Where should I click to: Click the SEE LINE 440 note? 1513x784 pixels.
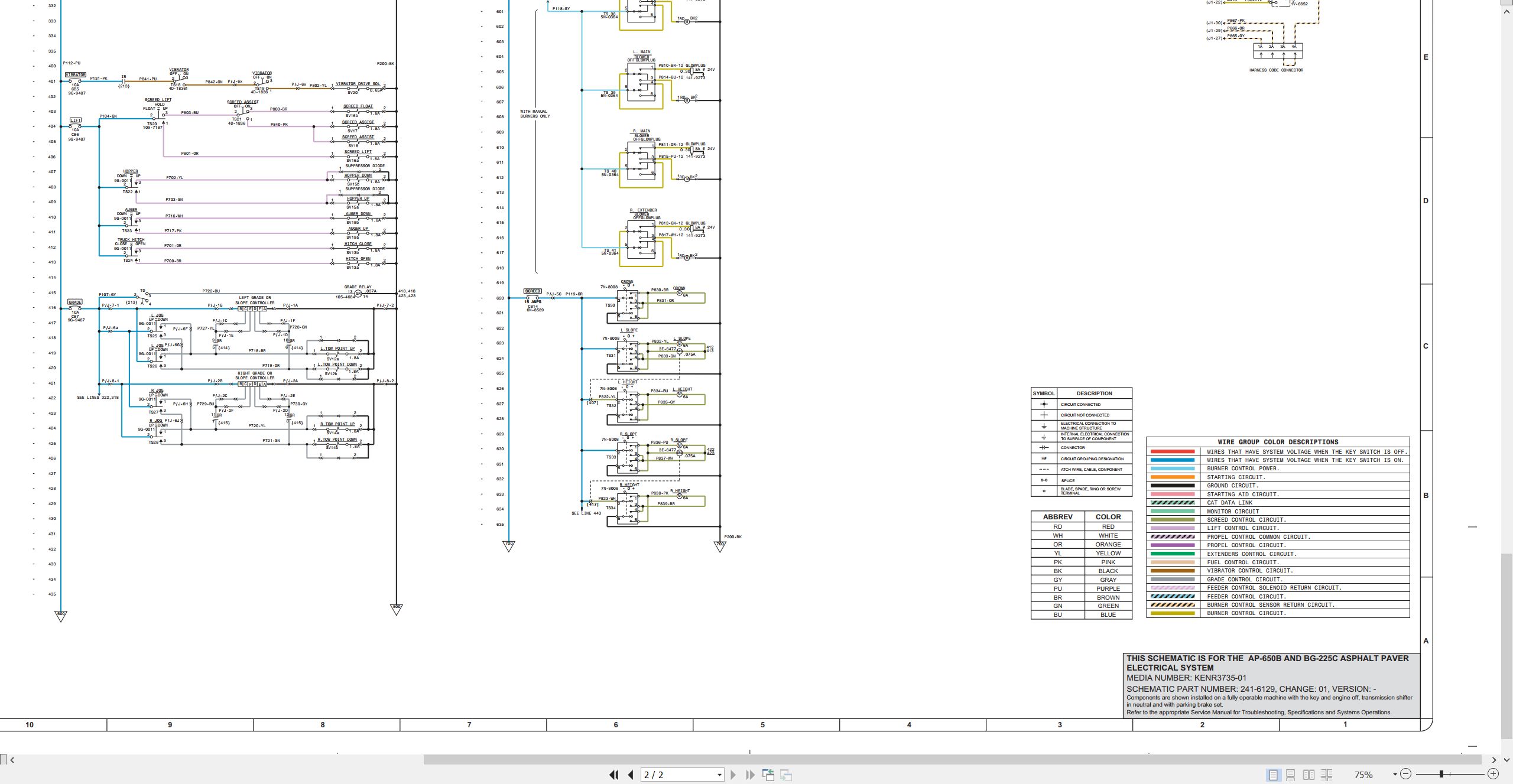[x=586, y=513]
